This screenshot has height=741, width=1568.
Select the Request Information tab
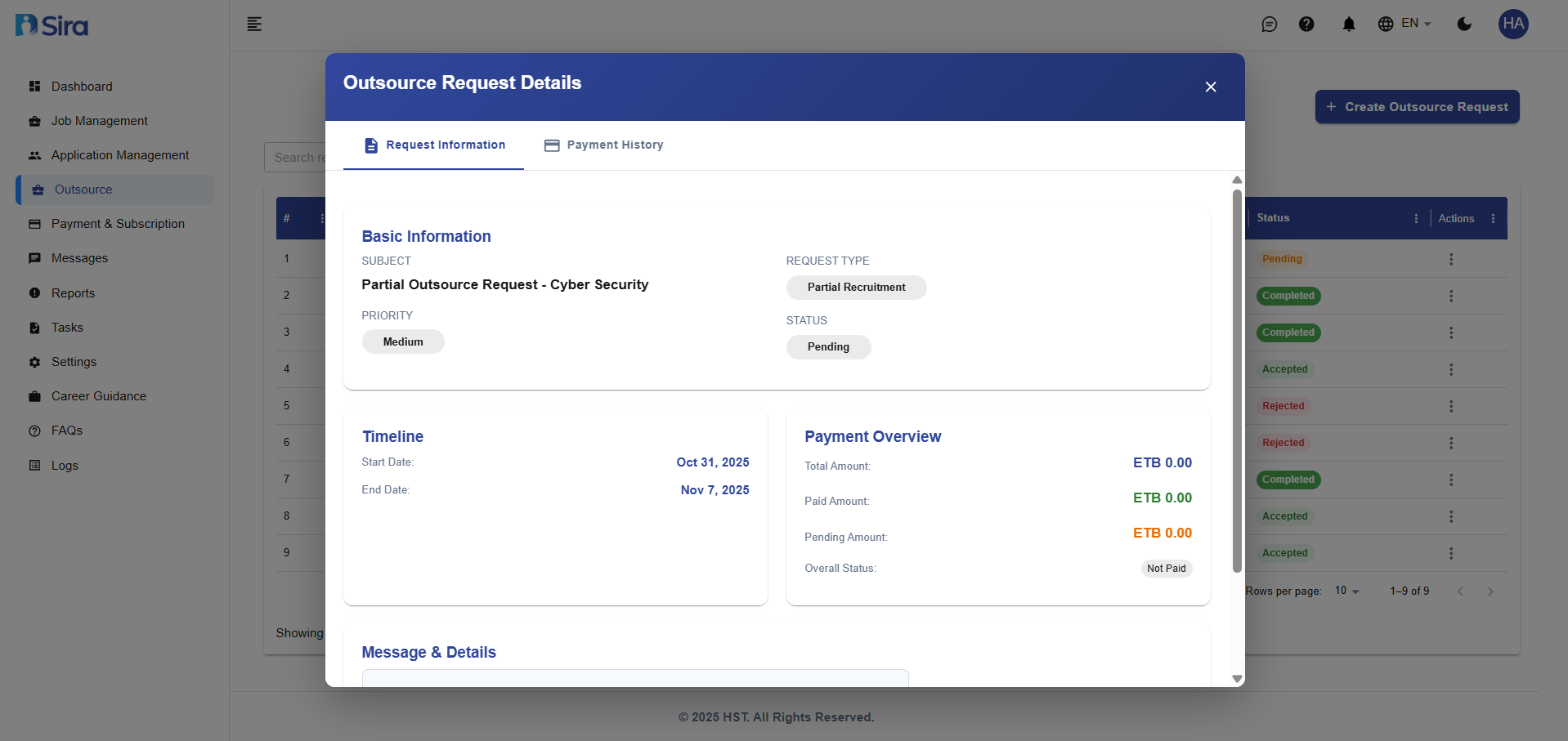pos(433,145)
